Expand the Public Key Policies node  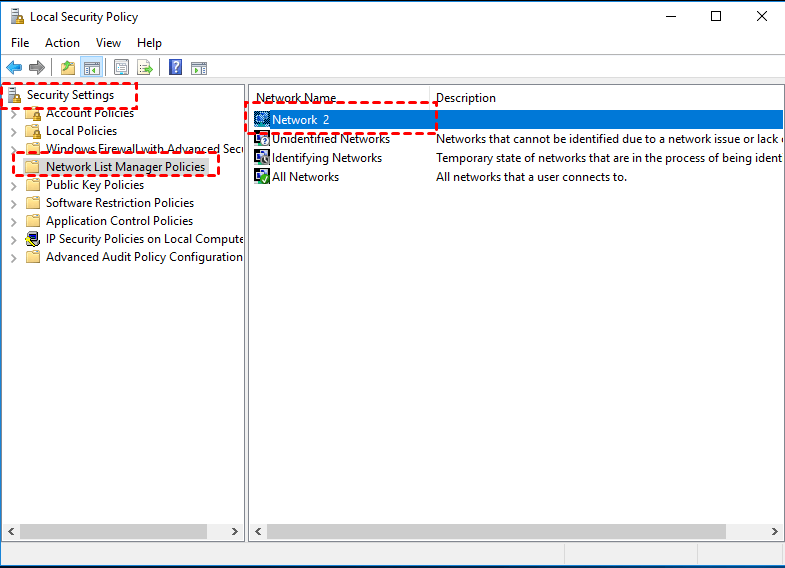point(14,185)
